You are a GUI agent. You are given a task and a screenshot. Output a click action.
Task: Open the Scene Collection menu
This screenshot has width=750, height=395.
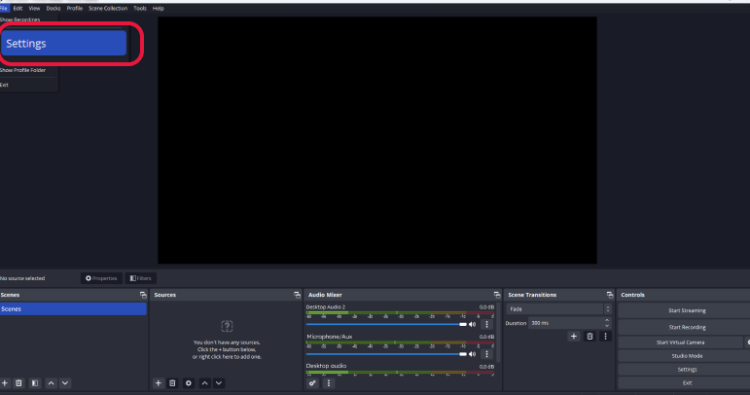point(108,8)
